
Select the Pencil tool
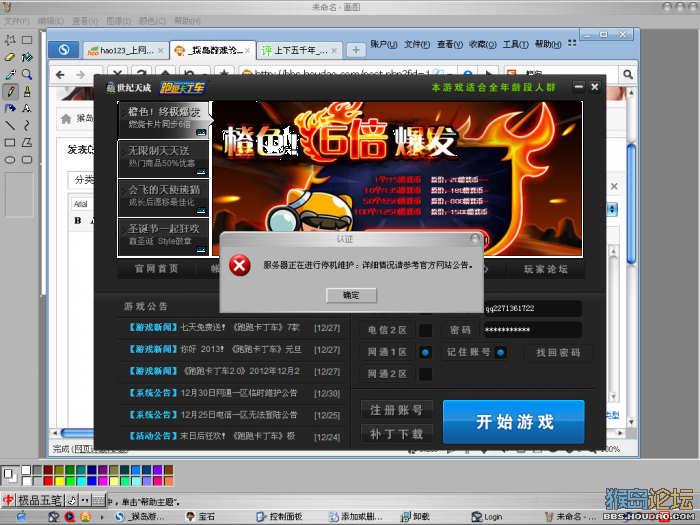point(10,92)
